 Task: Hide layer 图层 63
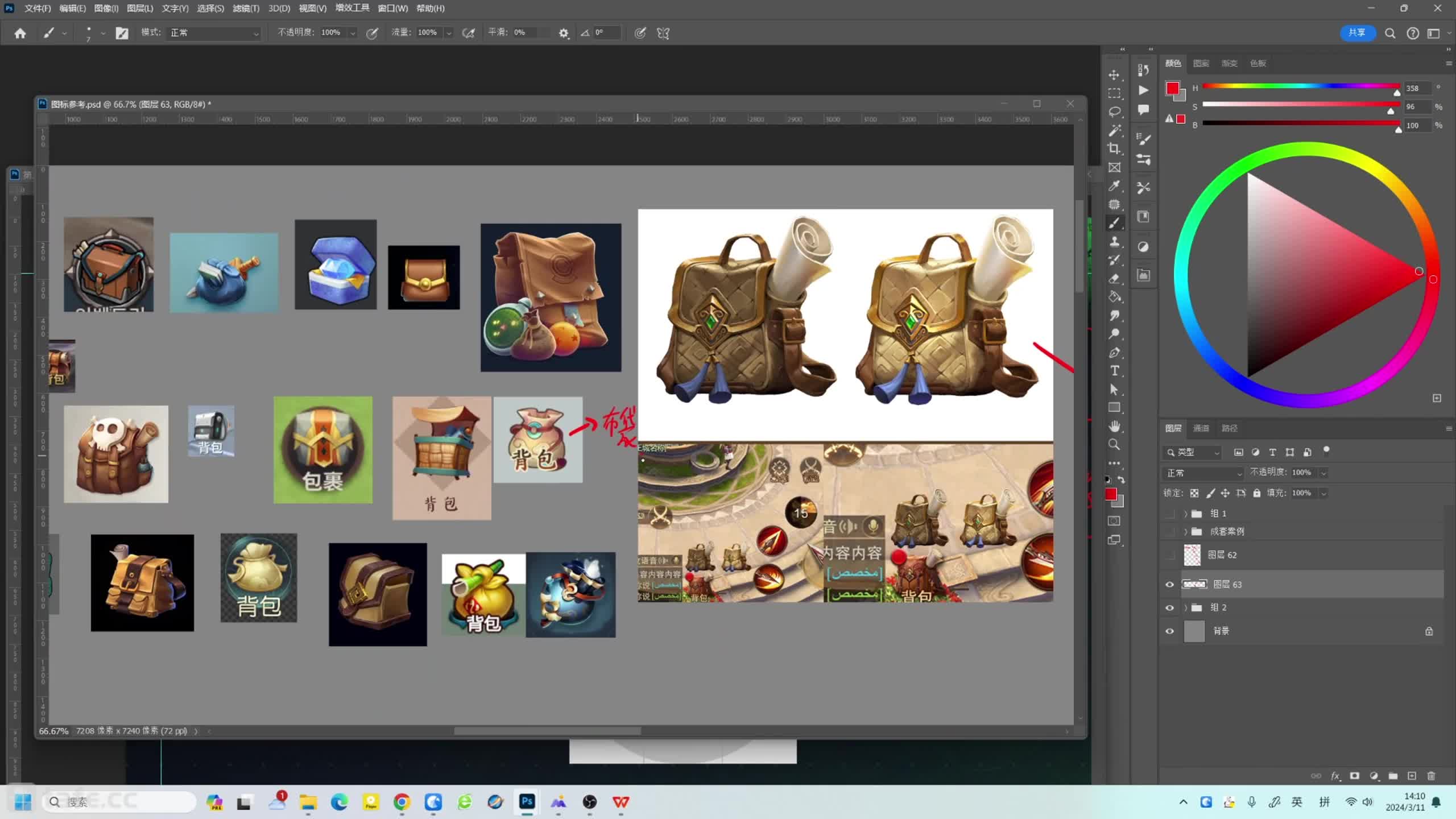(x=1169, y=584)
